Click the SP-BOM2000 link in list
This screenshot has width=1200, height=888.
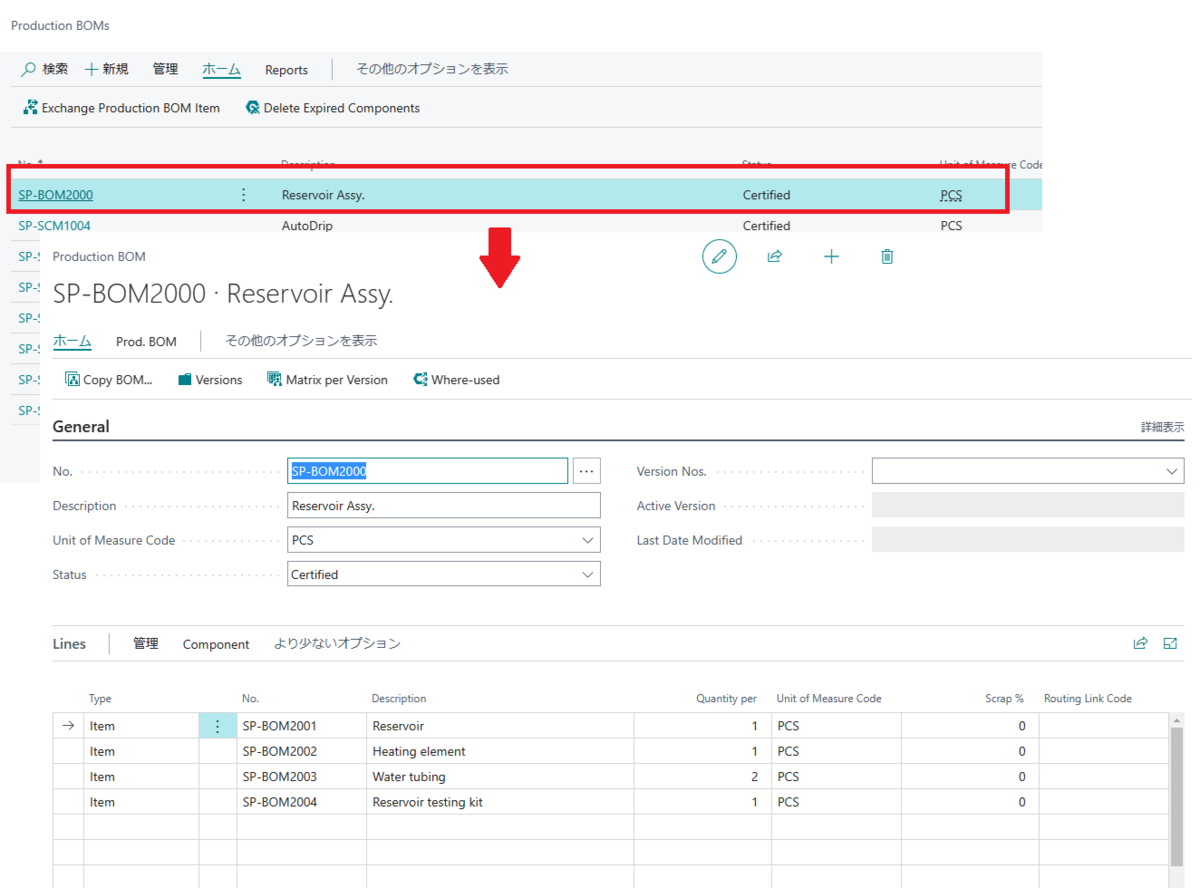coord(56,195)
